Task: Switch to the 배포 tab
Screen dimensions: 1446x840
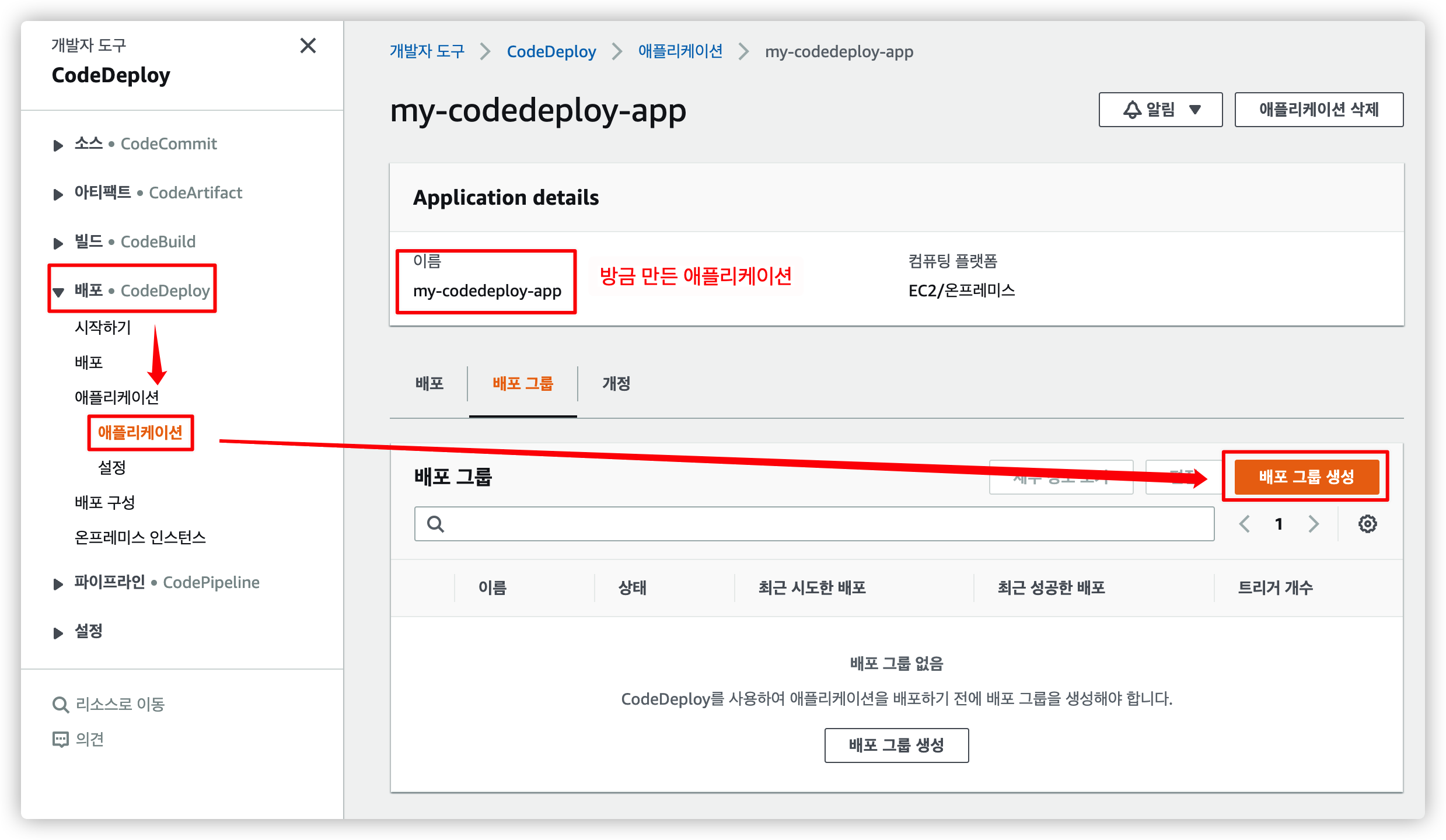Action: coord(429,384)
